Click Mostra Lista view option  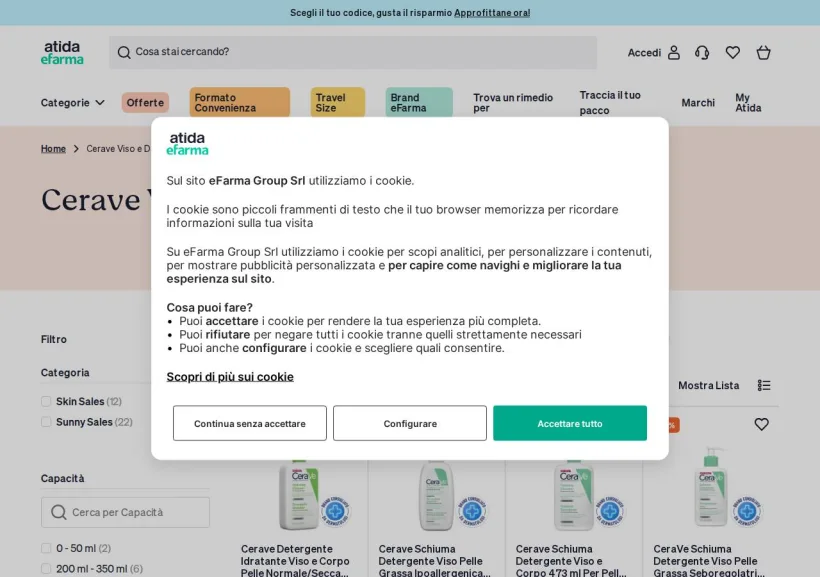[709, 386]
